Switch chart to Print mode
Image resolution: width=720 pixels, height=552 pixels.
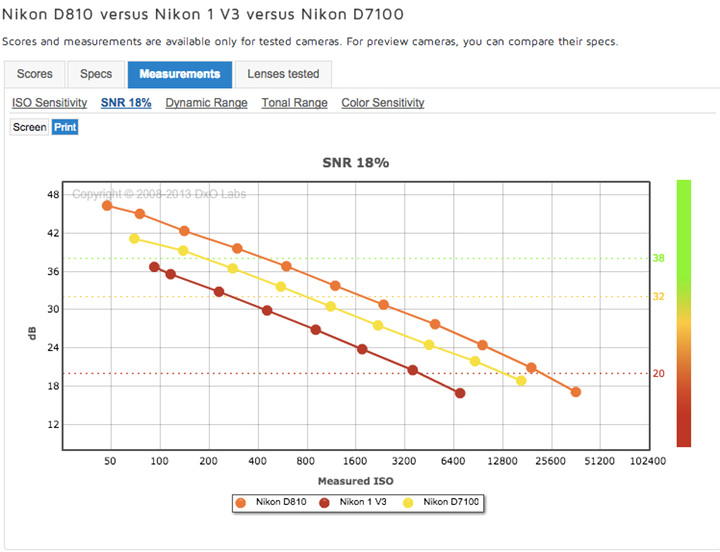pyautogui.click(x=65, y=127)
